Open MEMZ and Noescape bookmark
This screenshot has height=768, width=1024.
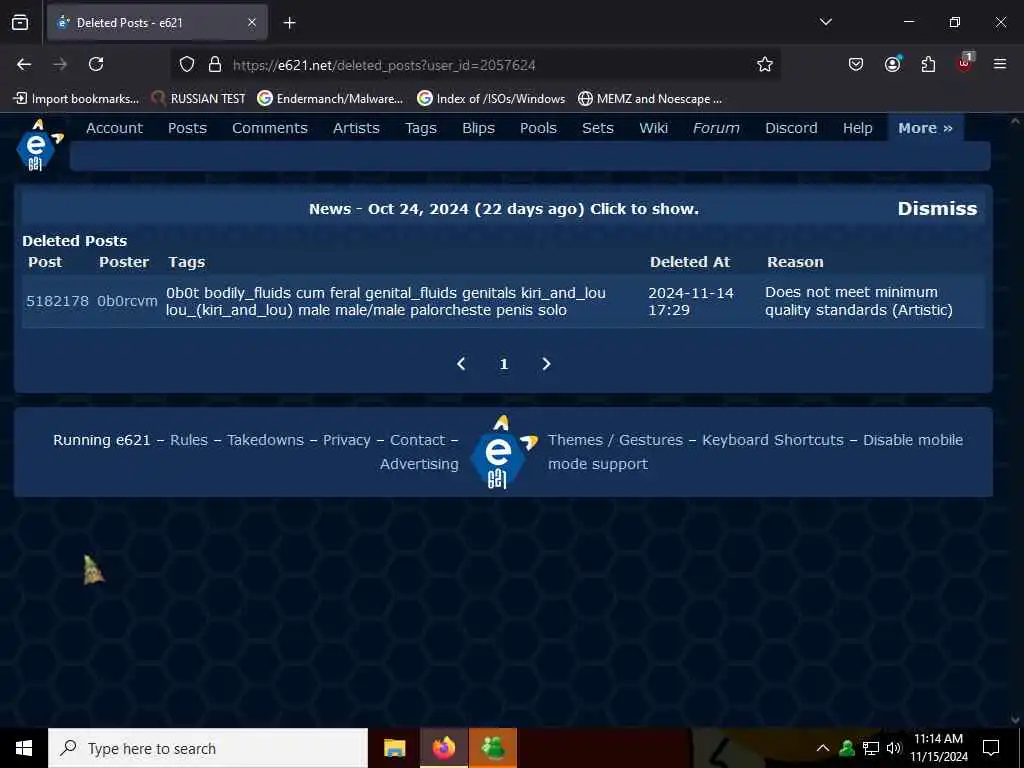coord(650,99)
